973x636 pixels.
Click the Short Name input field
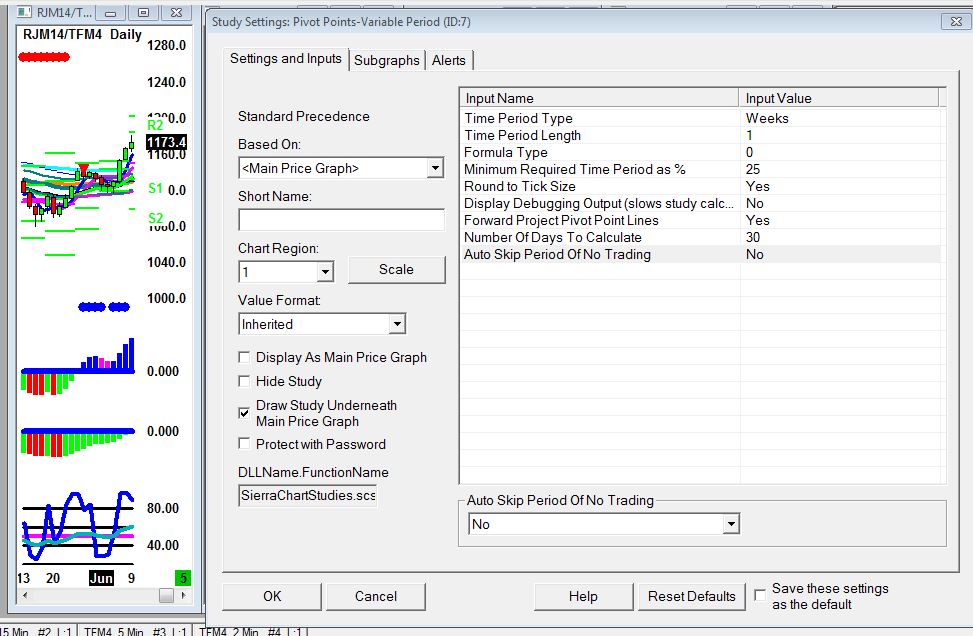(x=341, y=220)
